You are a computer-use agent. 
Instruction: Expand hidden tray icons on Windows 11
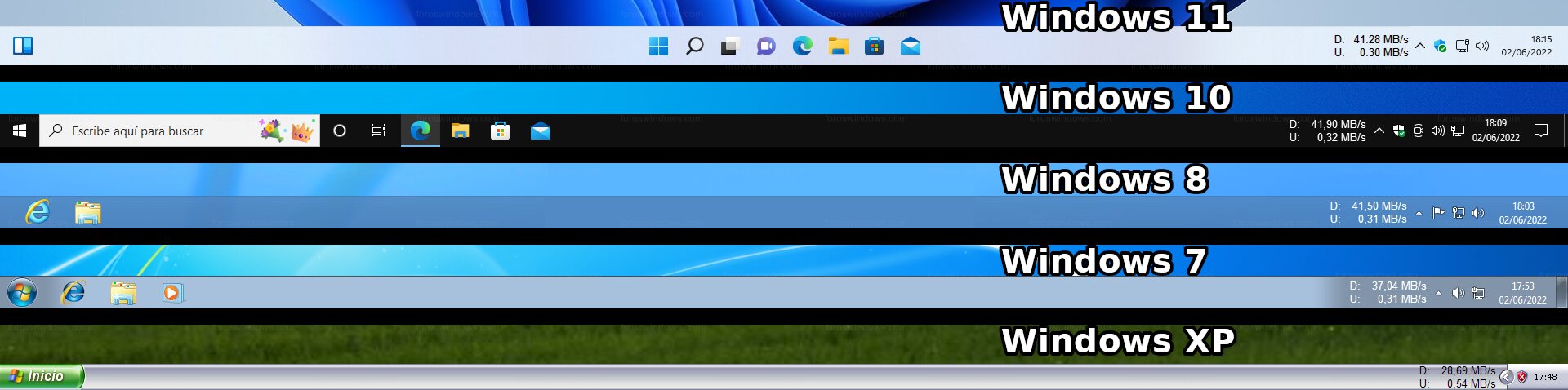point(1420,46)
